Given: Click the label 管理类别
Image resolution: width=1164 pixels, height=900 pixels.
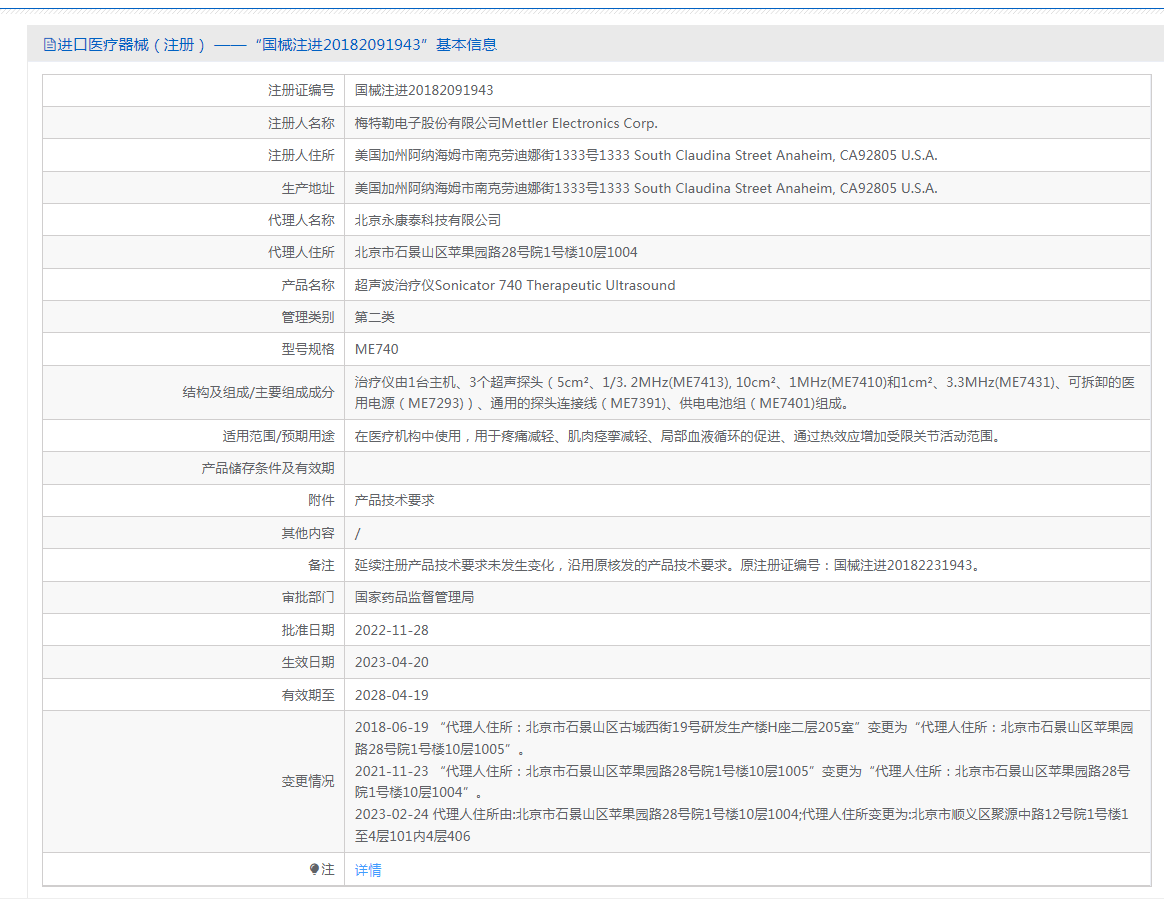Looking at the screenshot, I should (x=308, y=317).
